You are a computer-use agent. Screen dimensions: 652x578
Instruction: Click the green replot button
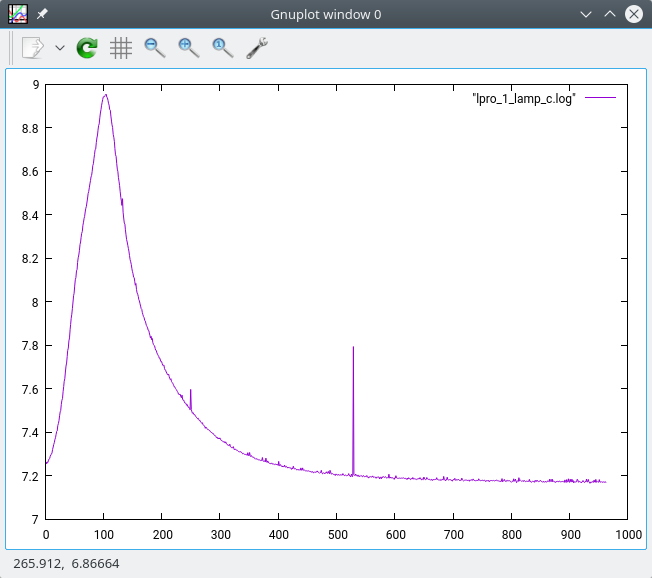tap(87, 48)
